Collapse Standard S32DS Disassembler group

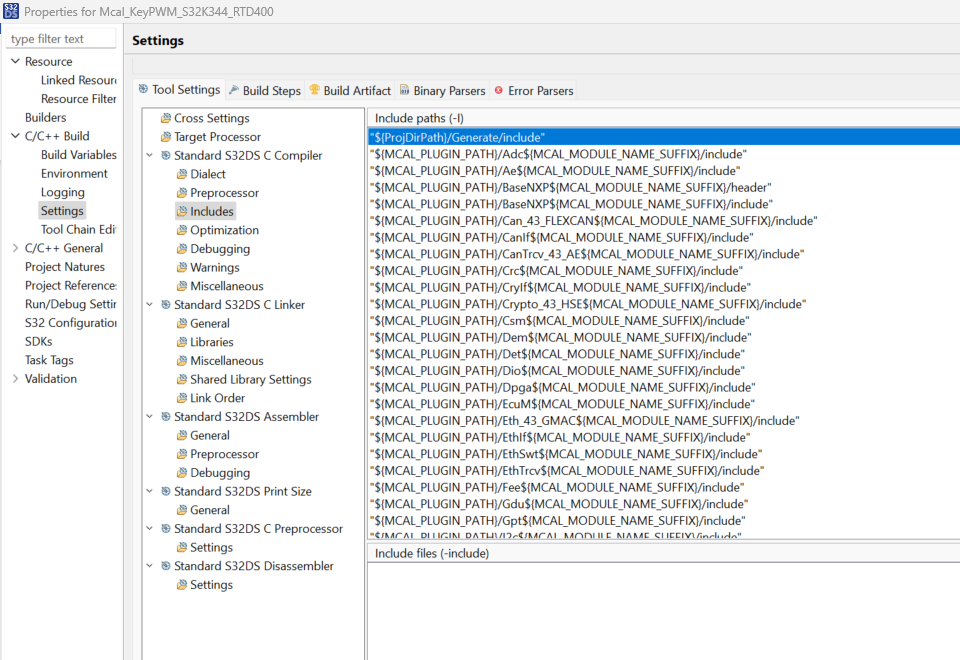[x=149, y=566]
